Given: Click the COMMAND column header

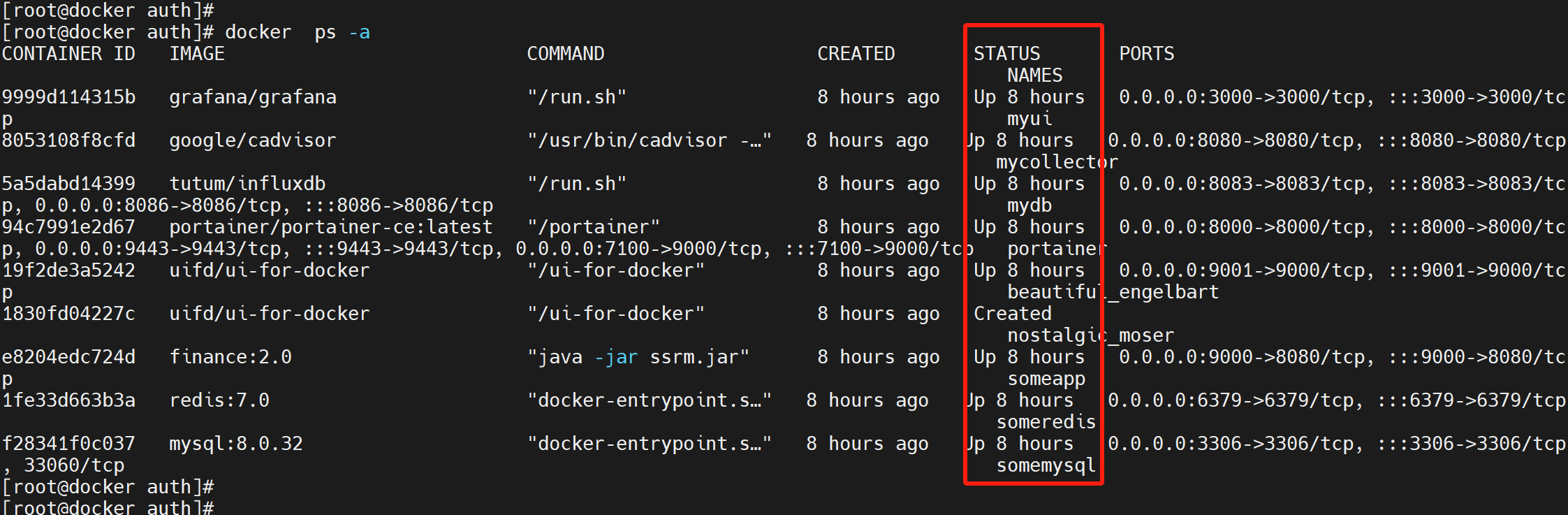Looking at the screenshot, I should pos(566,54).
